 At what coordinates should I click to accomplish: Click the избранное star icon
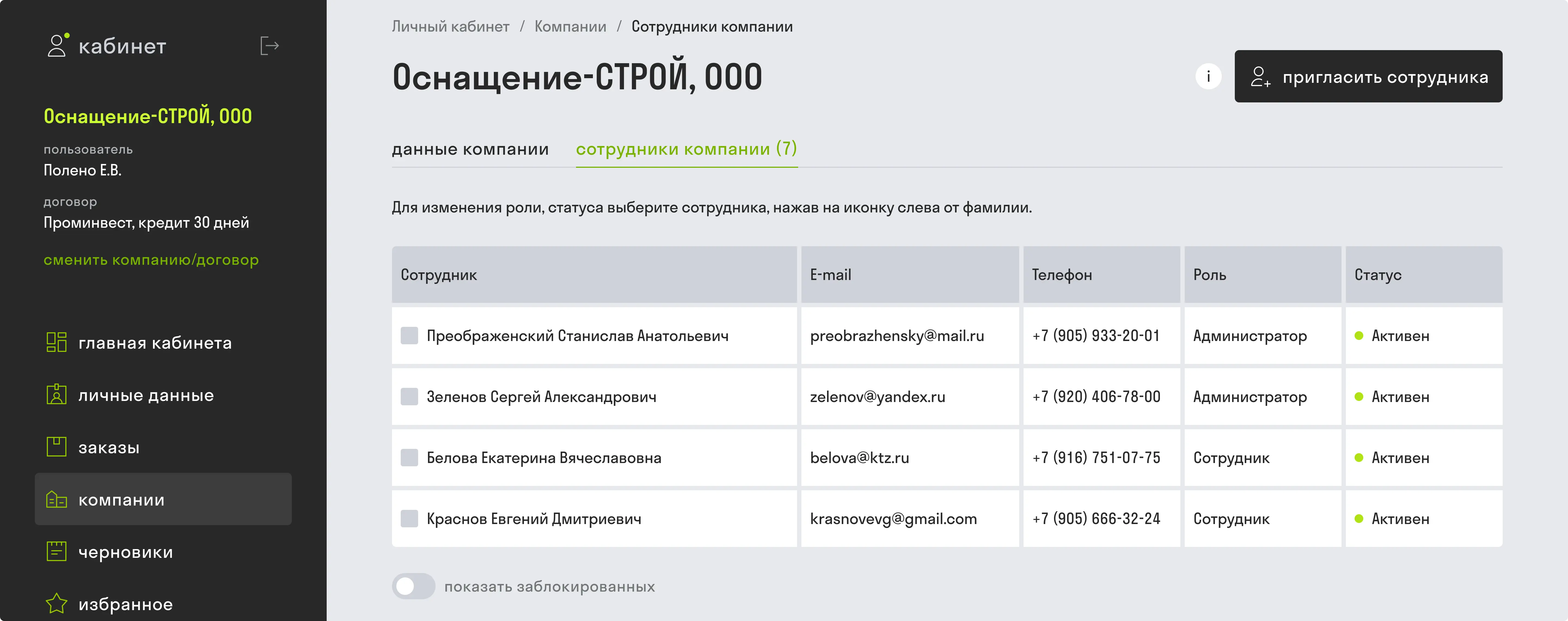(x=57, y=603)
